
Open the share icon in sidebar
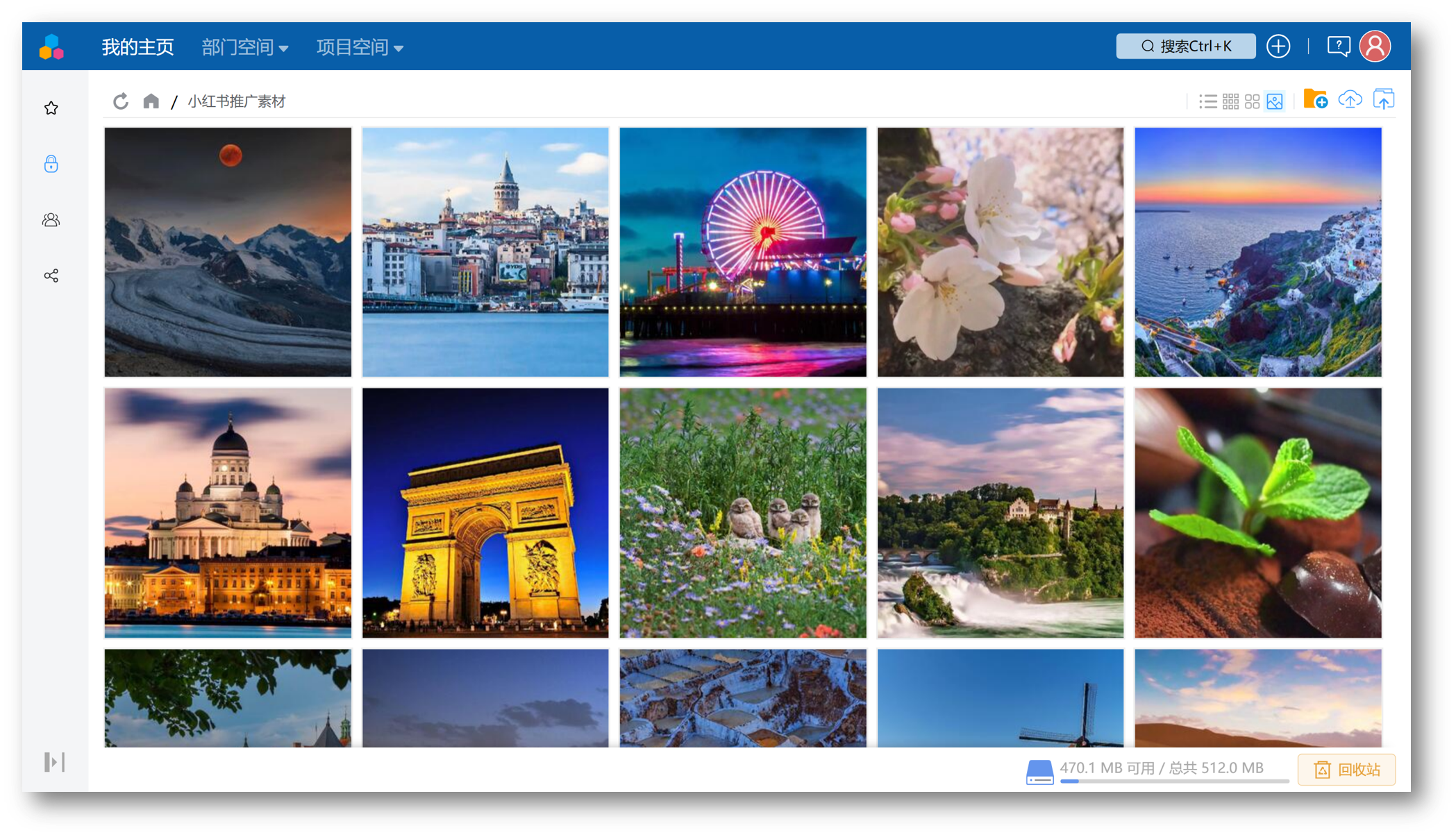51,276
